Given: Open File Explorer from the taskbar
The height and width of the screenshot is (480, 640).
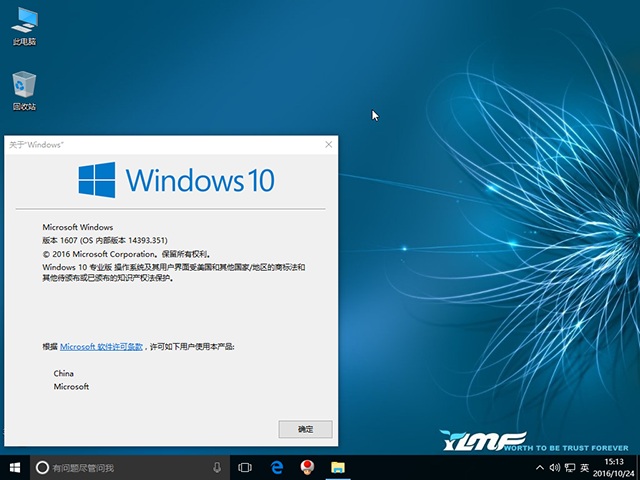Looking at the screenshot, I should (339, 467).
